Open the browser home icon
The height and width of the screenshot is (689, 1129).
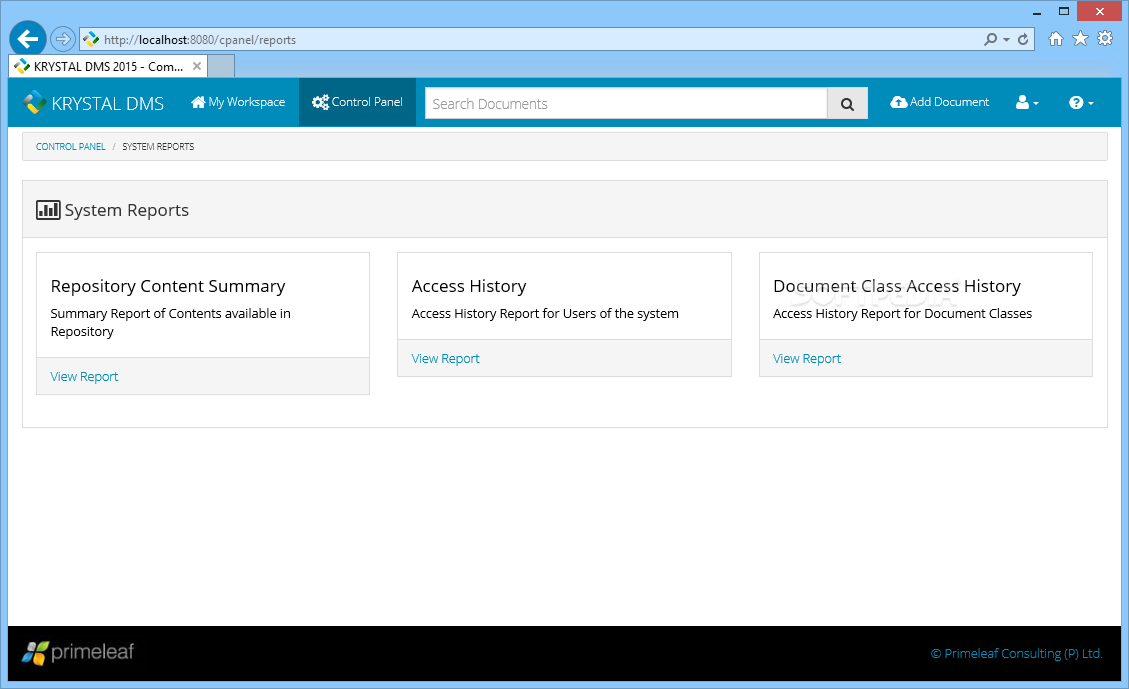tap(1056, 39)
